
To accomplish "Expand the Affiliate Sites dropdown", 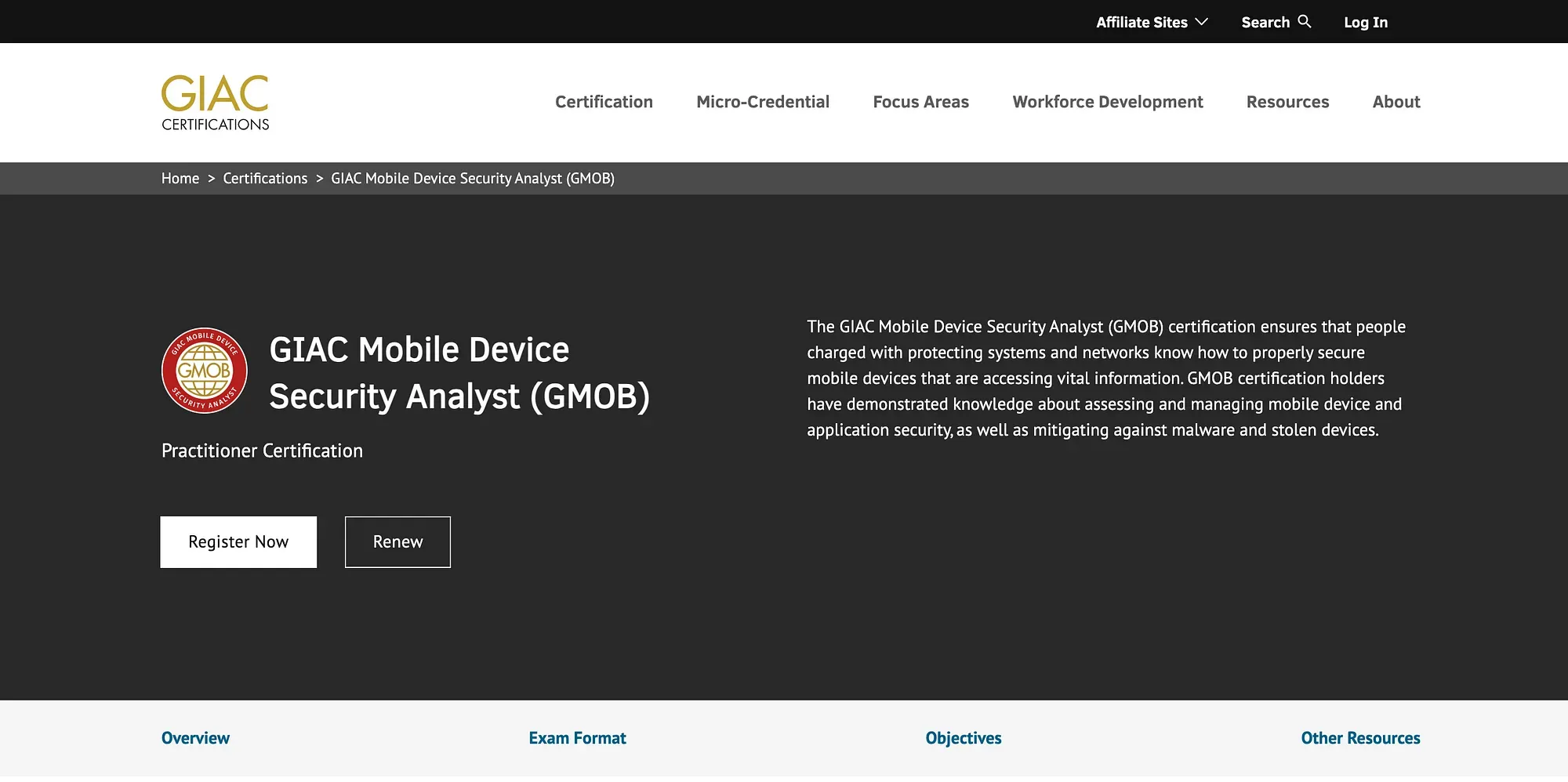I will [x=1149, y=22].
